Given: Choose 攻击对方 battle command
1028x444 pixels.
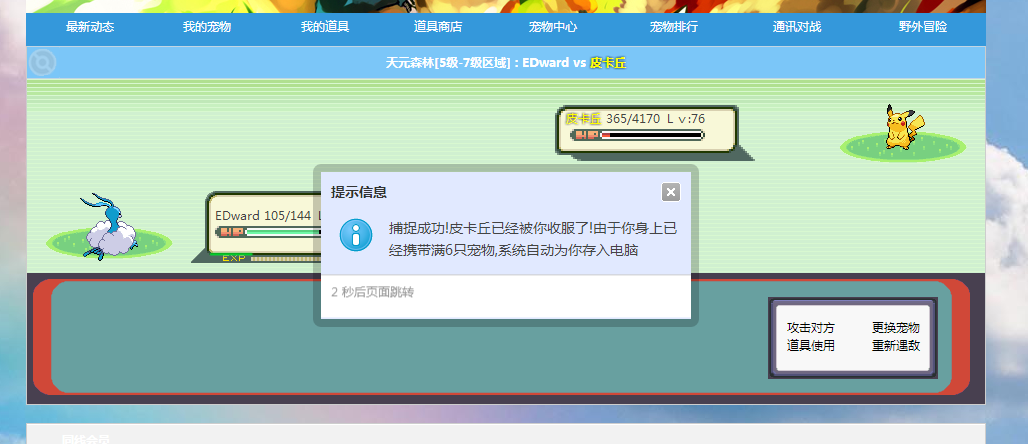Looking at the screenshot, I should [811, 328].
